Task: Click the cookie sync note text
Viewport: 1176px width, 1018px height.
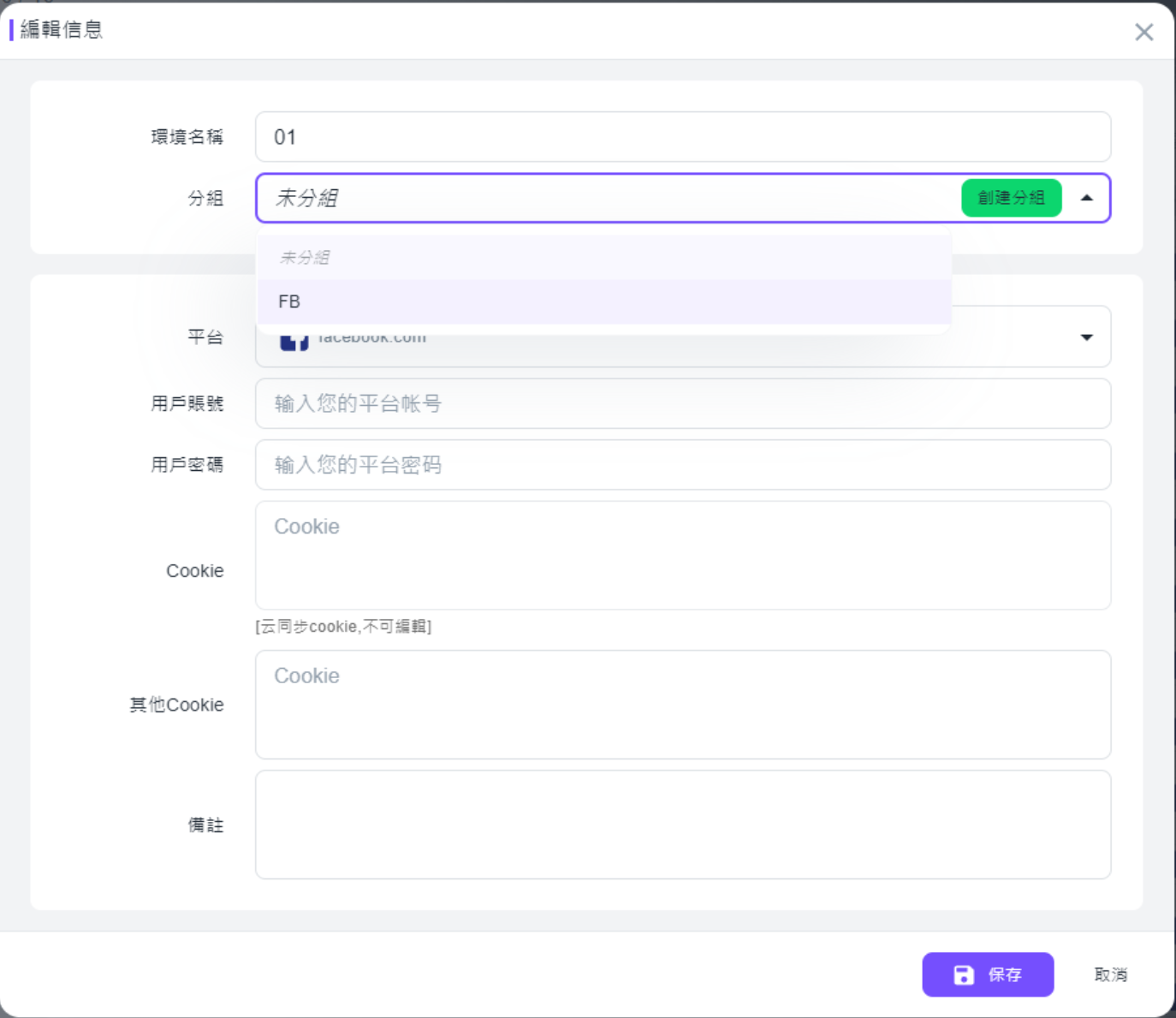Action: coord(343,627)
